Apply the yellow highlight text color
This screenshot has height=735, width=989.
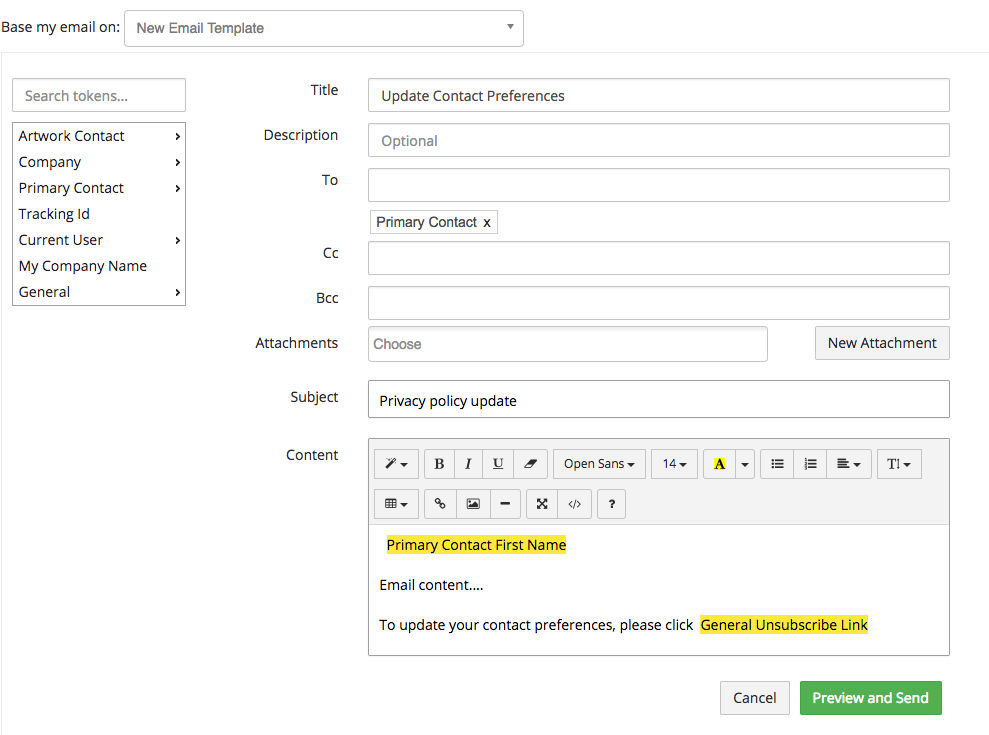tap(719, 464)
